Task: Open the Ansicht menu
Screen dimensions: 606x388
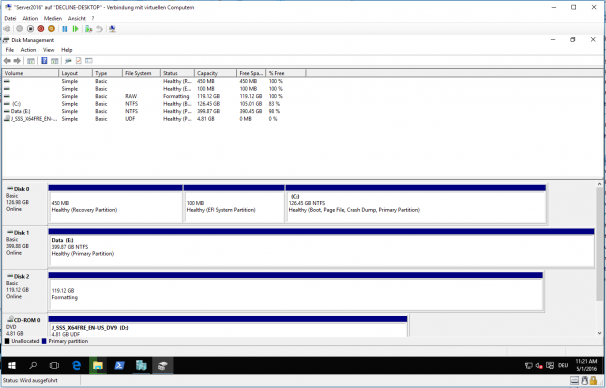Action: click(77, 18)
